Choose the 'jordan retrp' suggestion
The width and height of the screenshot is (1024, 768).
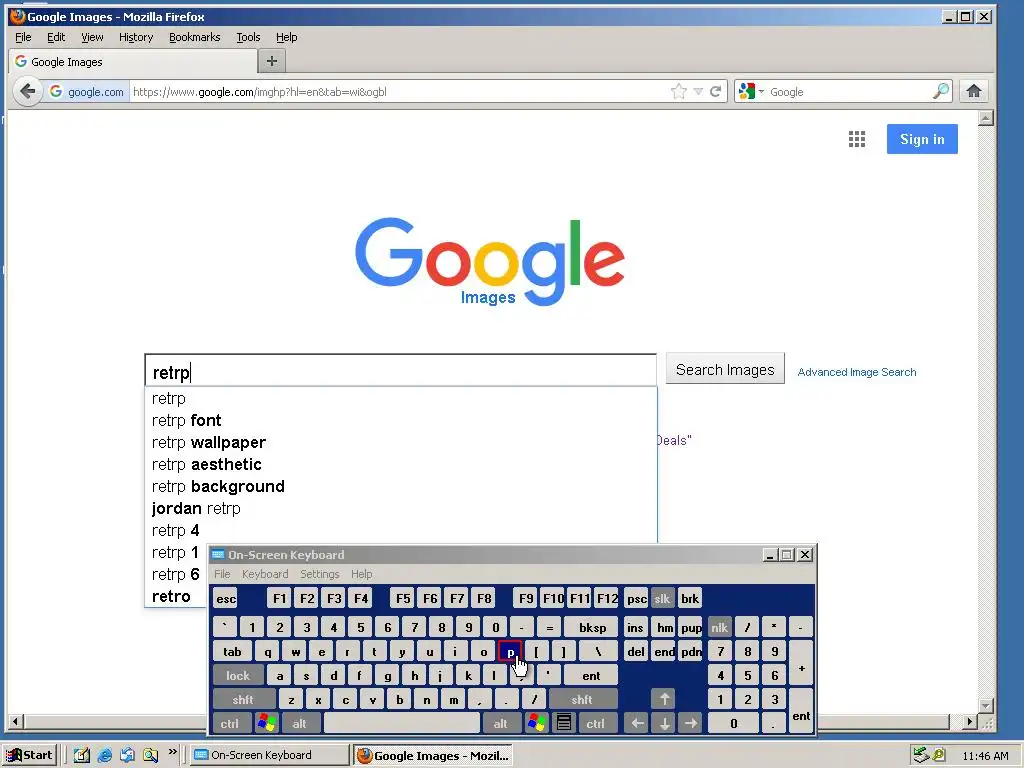click(400, 509)
